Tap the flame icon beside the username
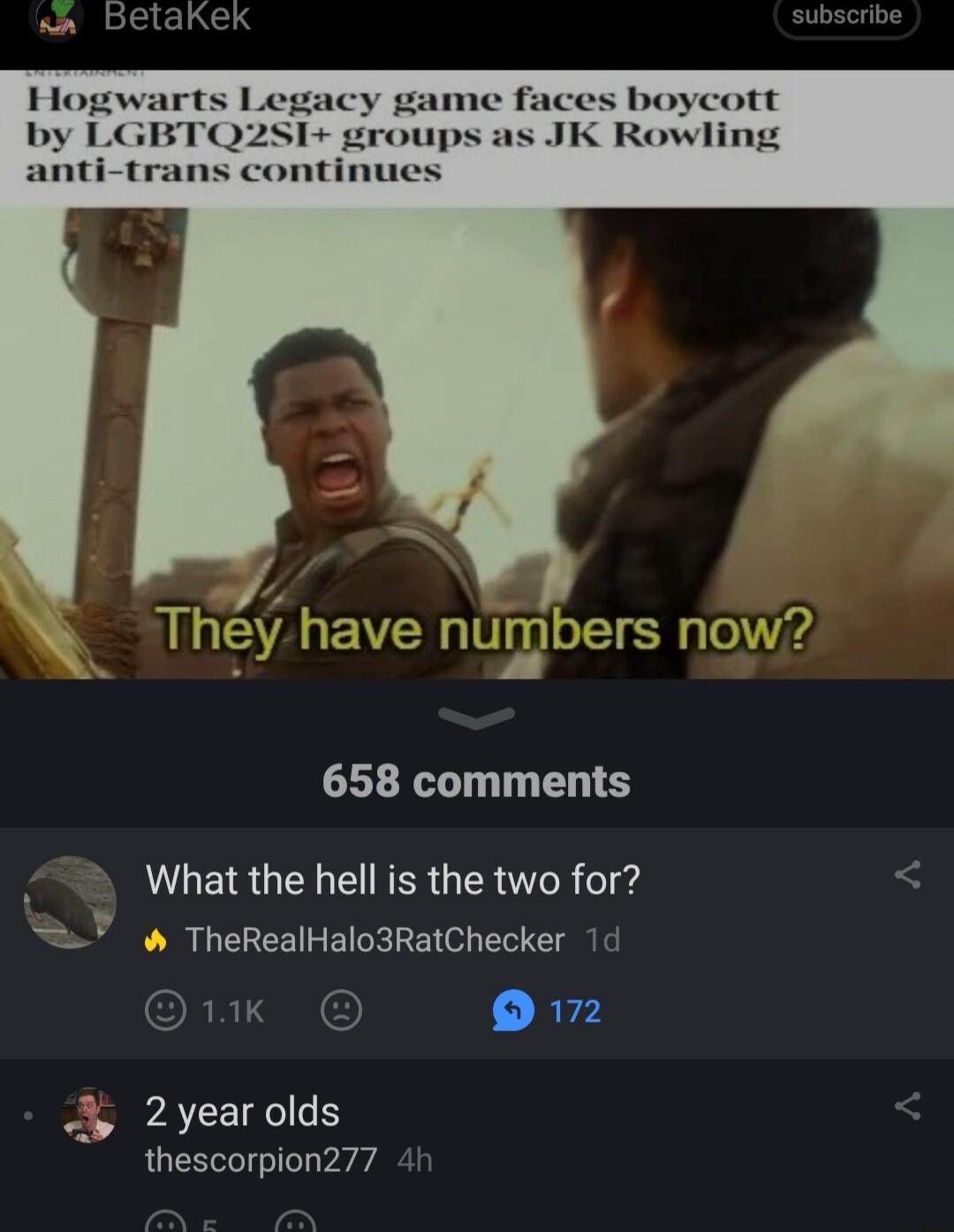Viewport: 954px width, 1232px height. 156,940
